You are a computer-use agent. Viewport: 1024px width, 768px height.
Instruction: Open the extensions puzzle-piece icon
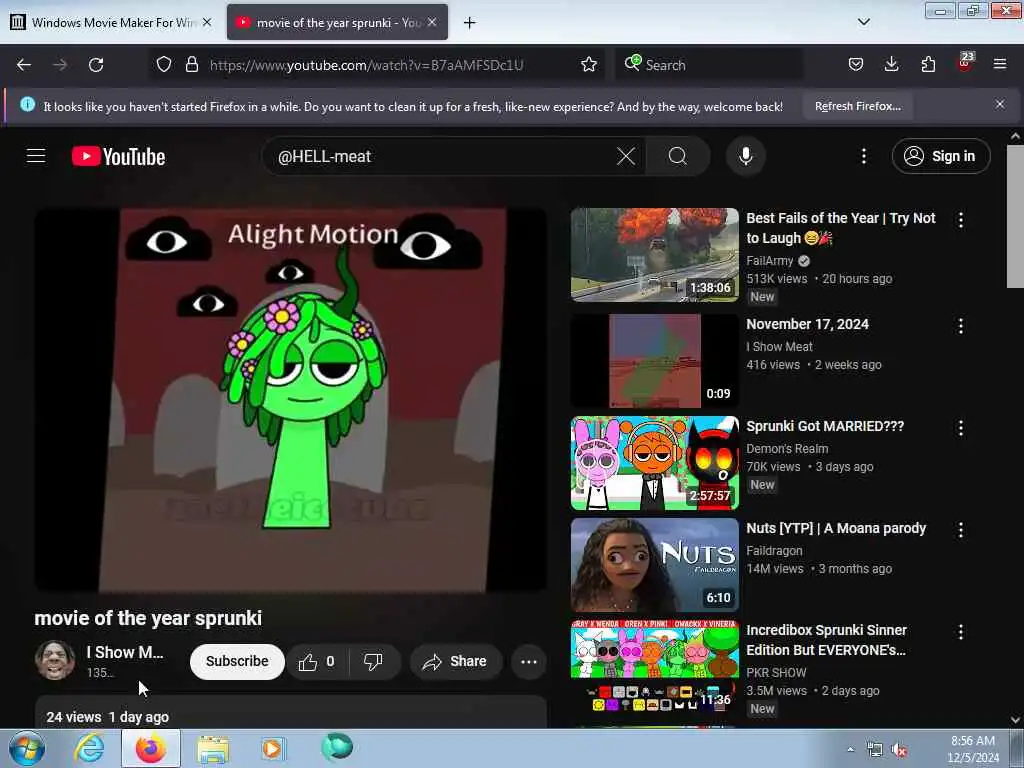coord(928,65)
